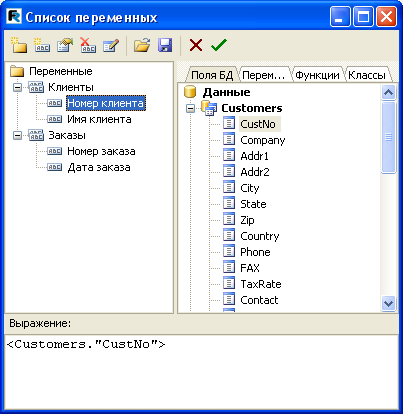Click the scrollbar thumb in fields list
Viewport: 403px width, 414px height.
(388, 137)
